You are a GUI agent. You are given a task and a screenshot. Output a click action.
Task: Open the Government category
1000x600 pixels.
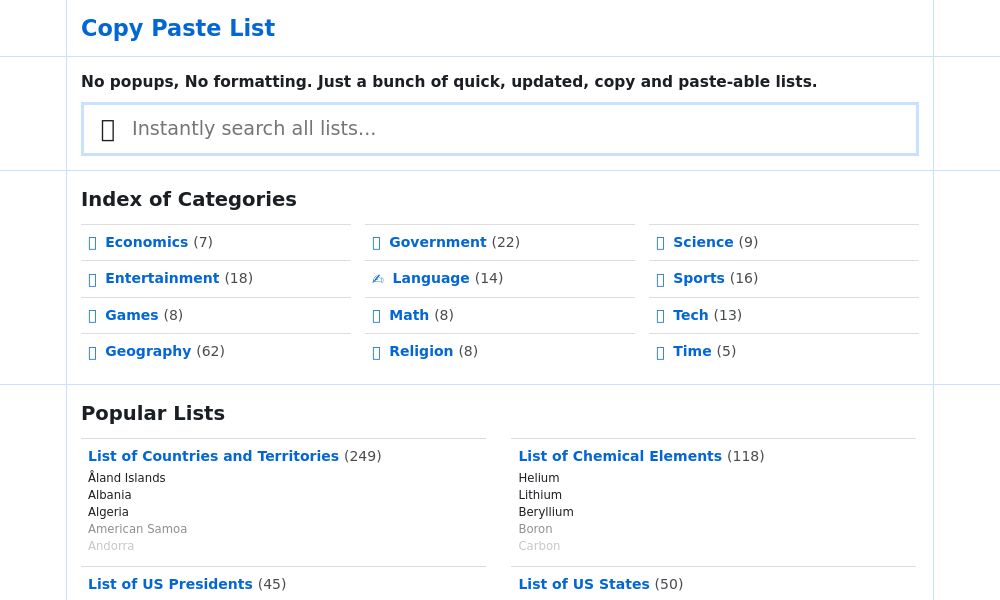tap(438, 242)
